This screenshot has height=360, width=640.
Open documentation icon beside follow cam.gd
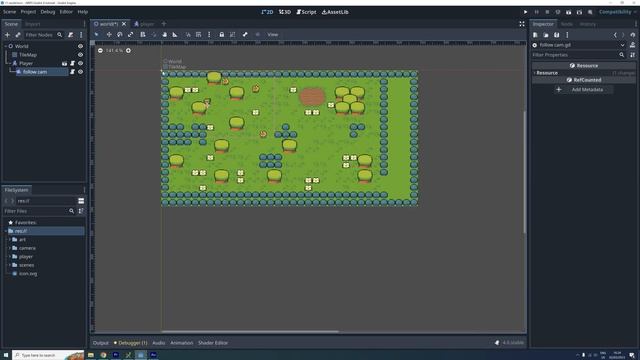coord(633,45)
